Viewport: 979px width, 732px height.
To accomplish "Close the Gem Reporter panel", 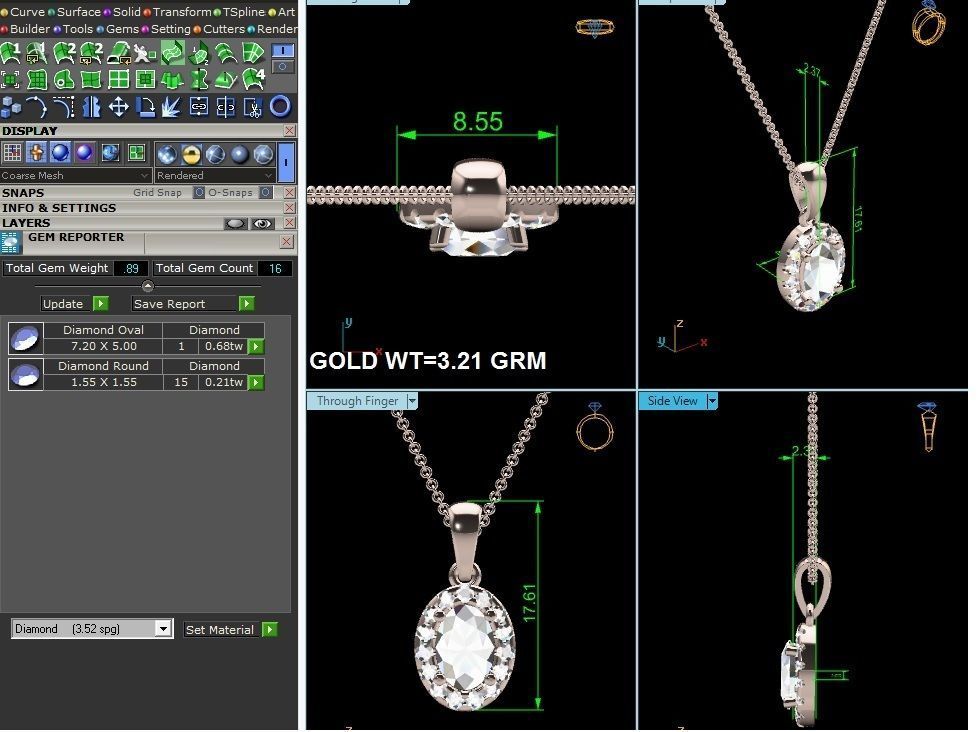I will point(287,242).
